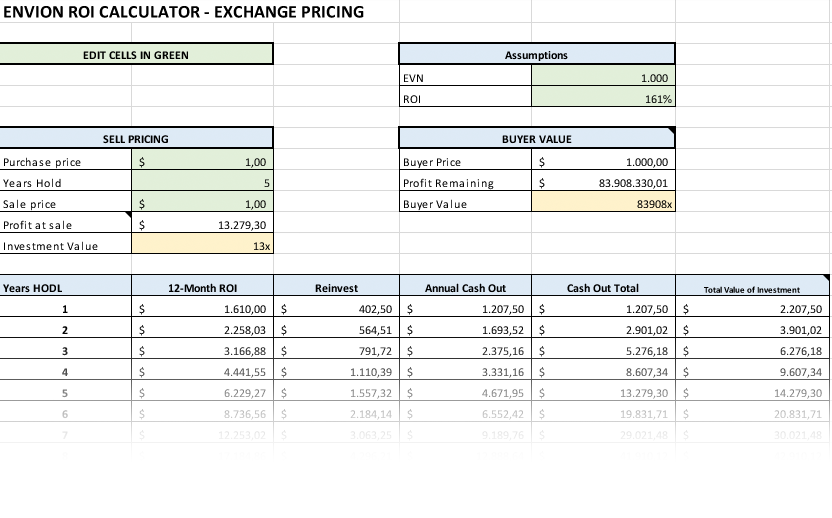Select the SELL PRICING header cell

point(136,139)
